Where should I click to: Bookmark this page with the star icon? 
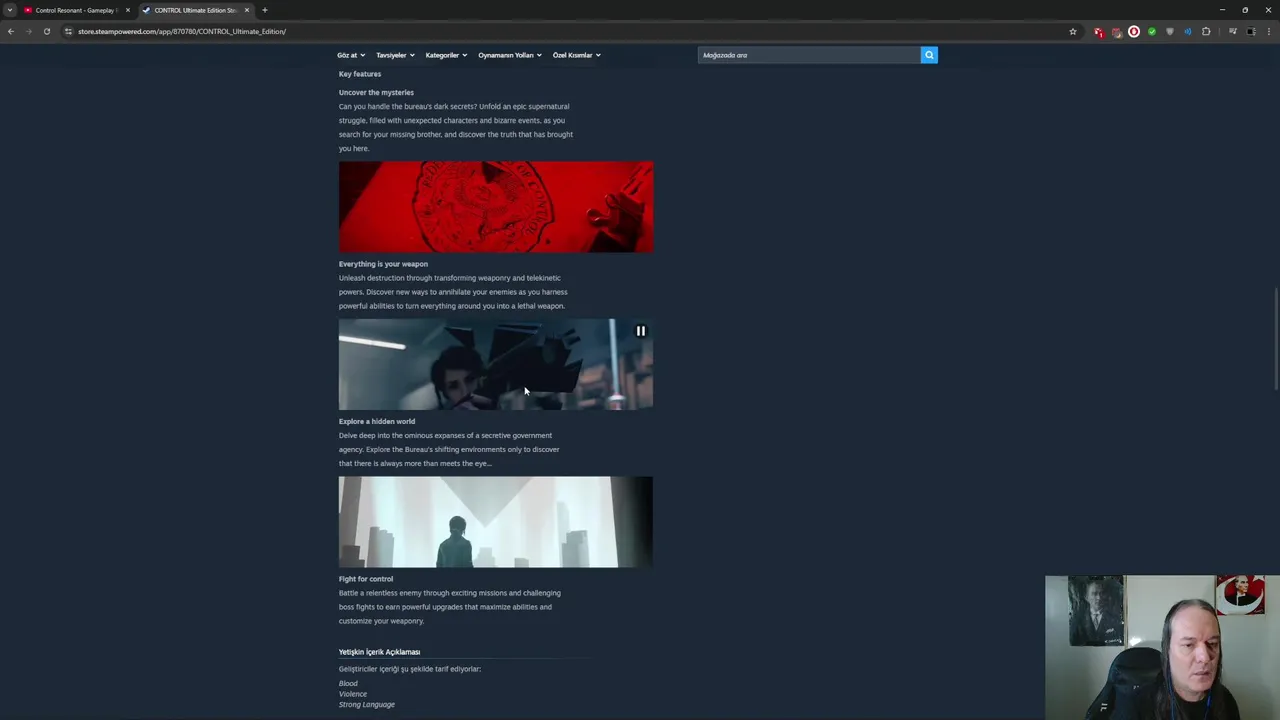[x=1073, y=31]
